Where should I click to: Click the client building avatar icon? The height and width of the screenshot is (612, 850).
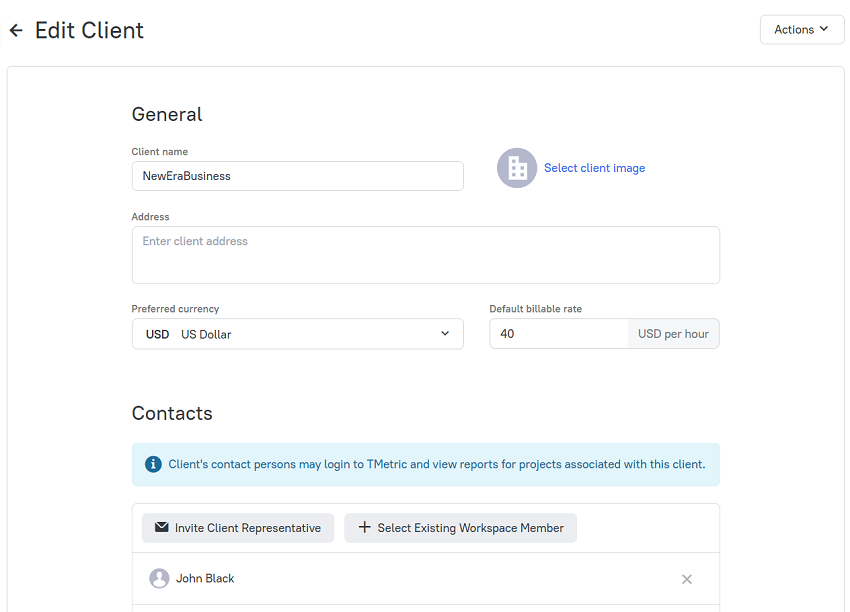517,168
